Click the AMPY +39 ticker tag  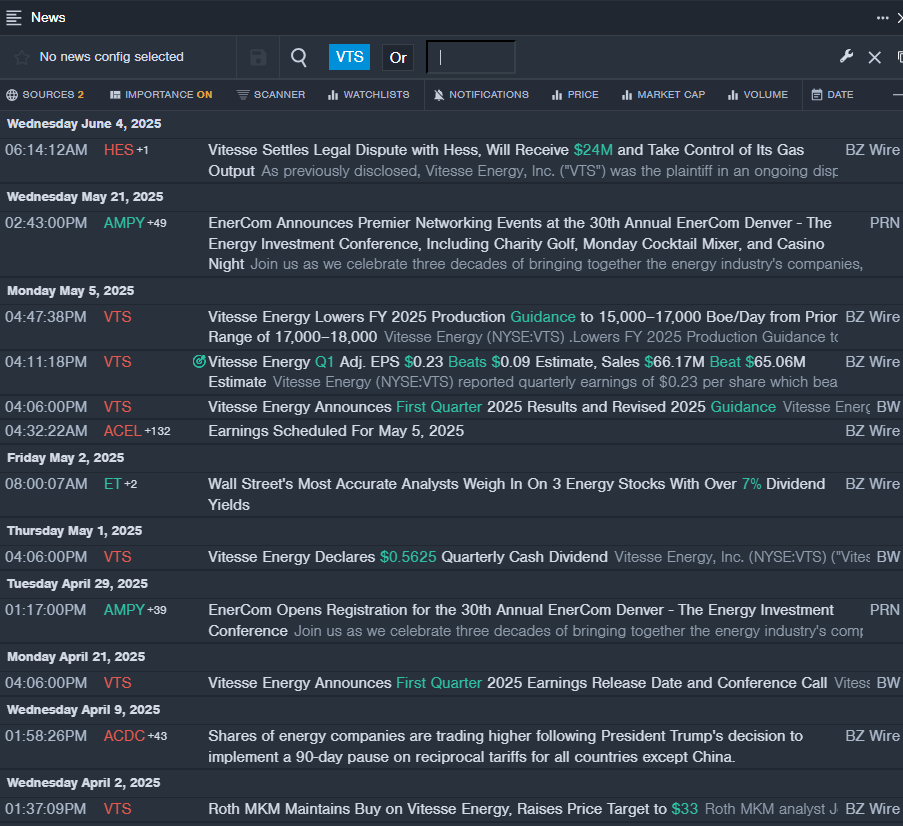[x=135, y=610]
